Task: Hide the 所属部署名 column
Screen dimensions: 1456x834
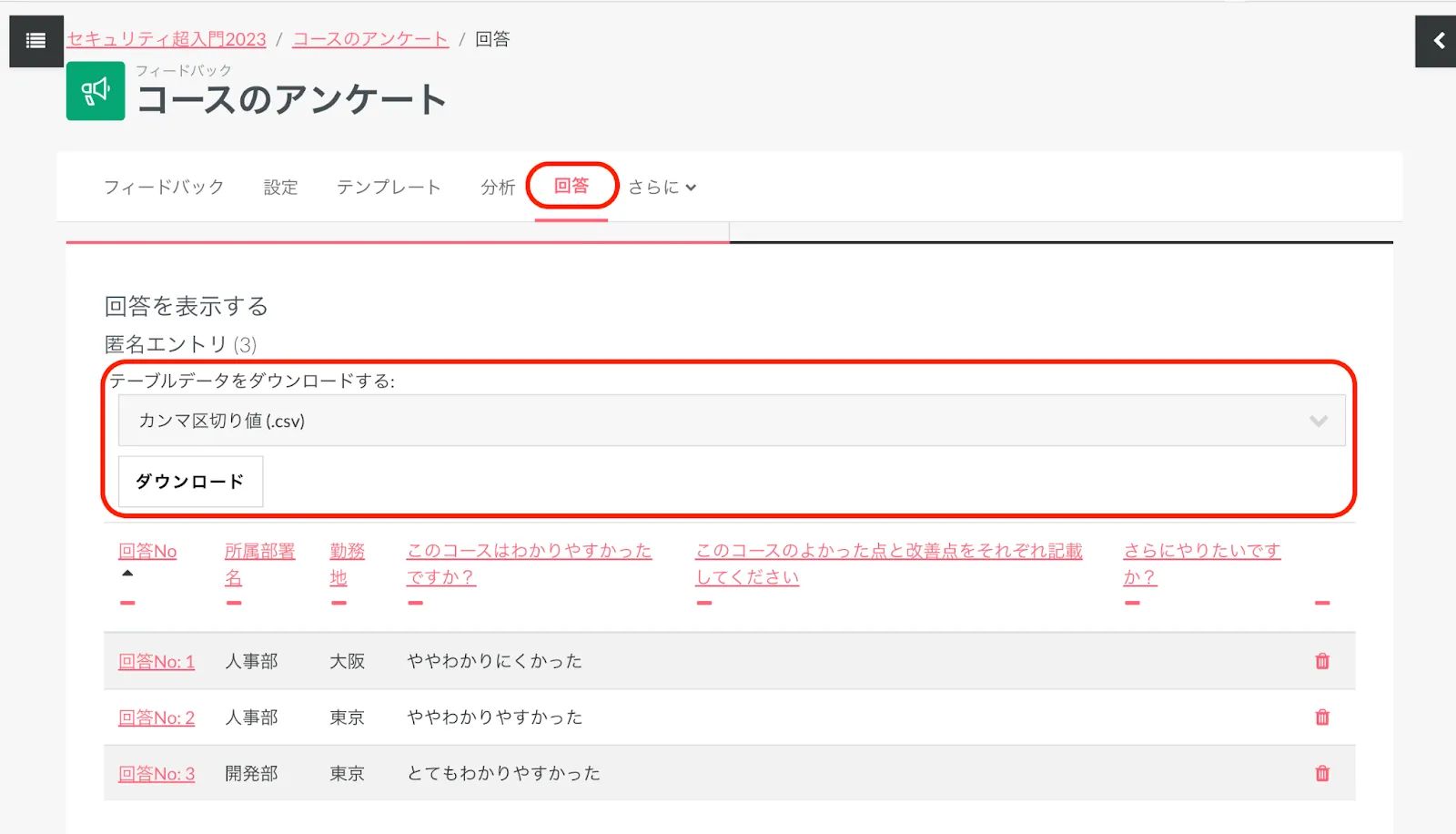Action: point(234,603)
